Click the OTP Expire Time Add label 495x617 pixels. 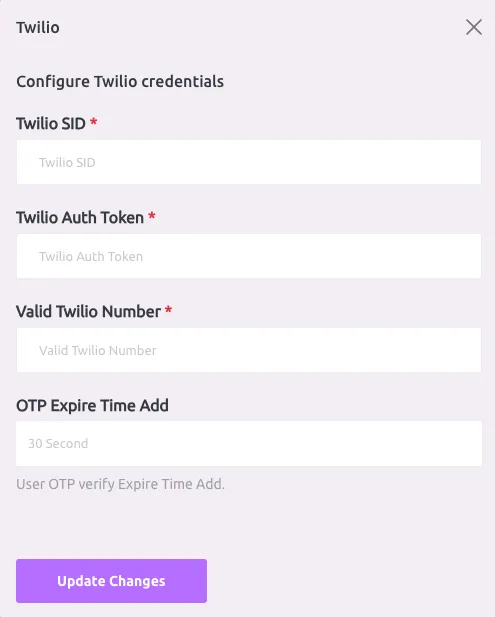pos(92,406)
